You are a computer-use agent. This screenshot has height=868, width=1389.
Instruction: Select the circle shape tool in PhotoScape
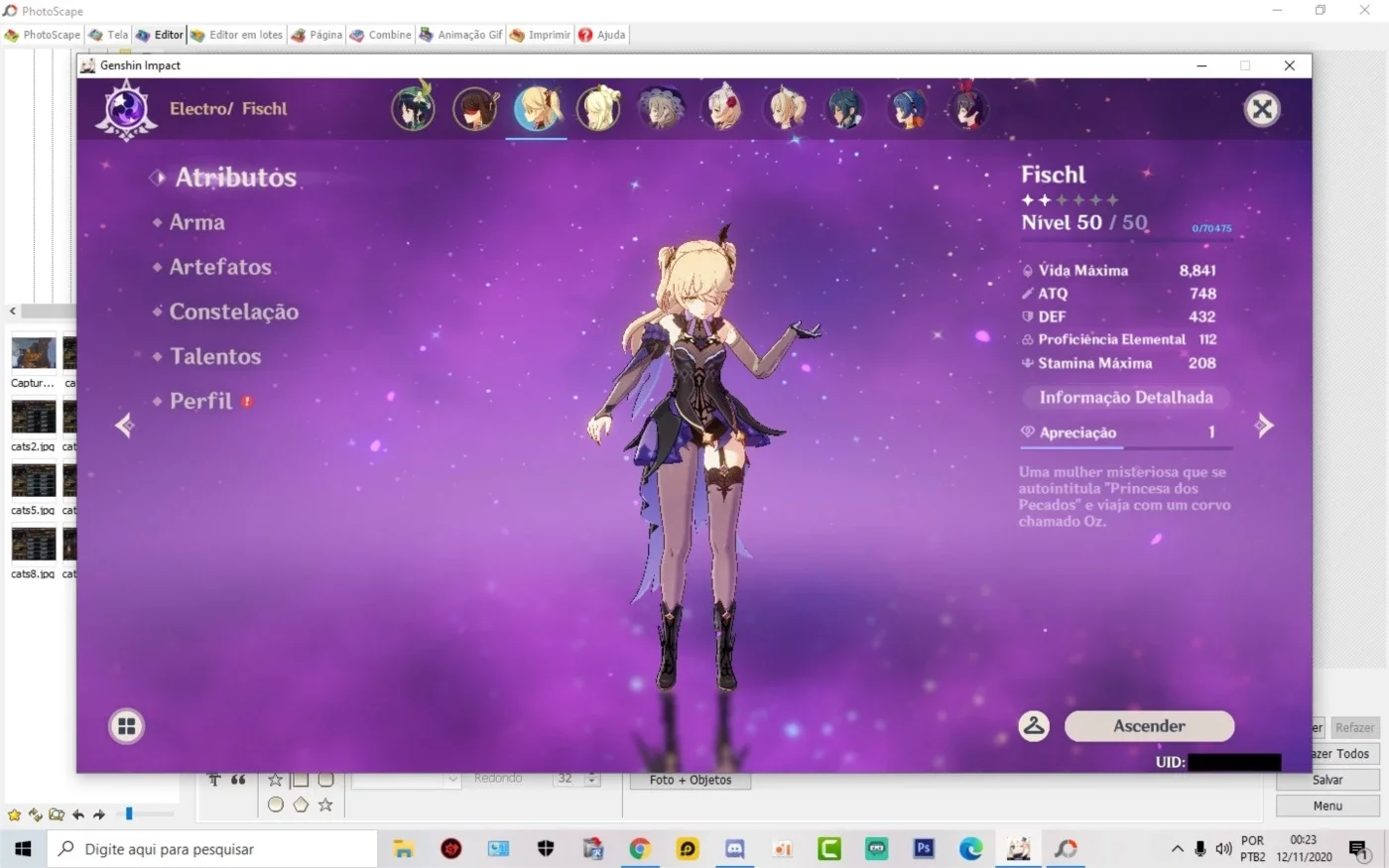[x=276, y=805]
